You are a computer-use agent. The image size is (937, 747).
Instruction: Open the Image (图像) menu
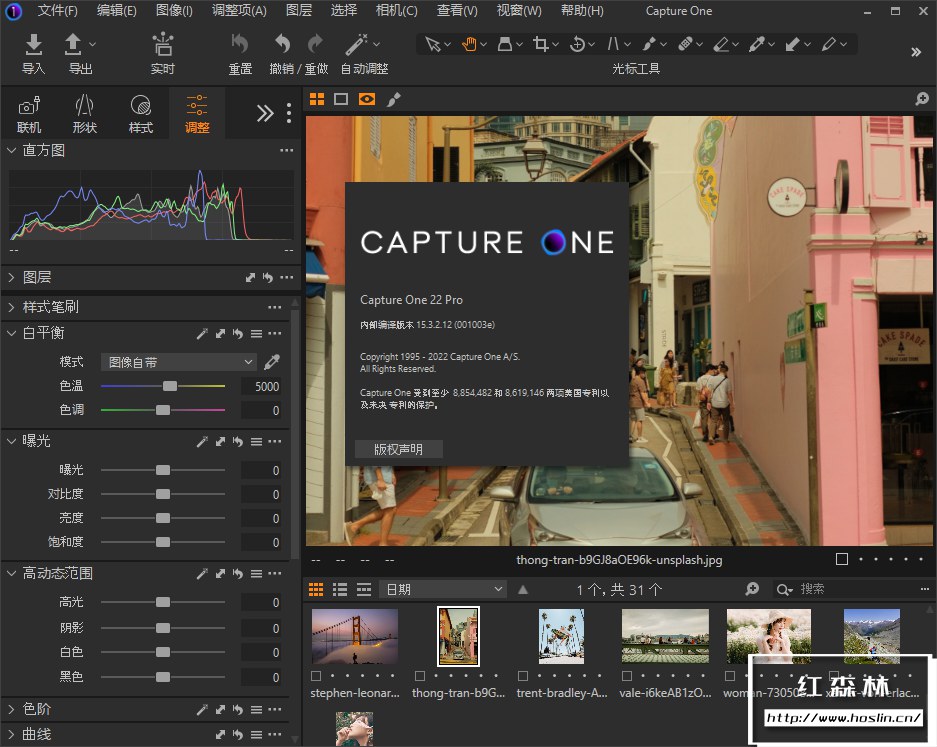tap(174, 11)
